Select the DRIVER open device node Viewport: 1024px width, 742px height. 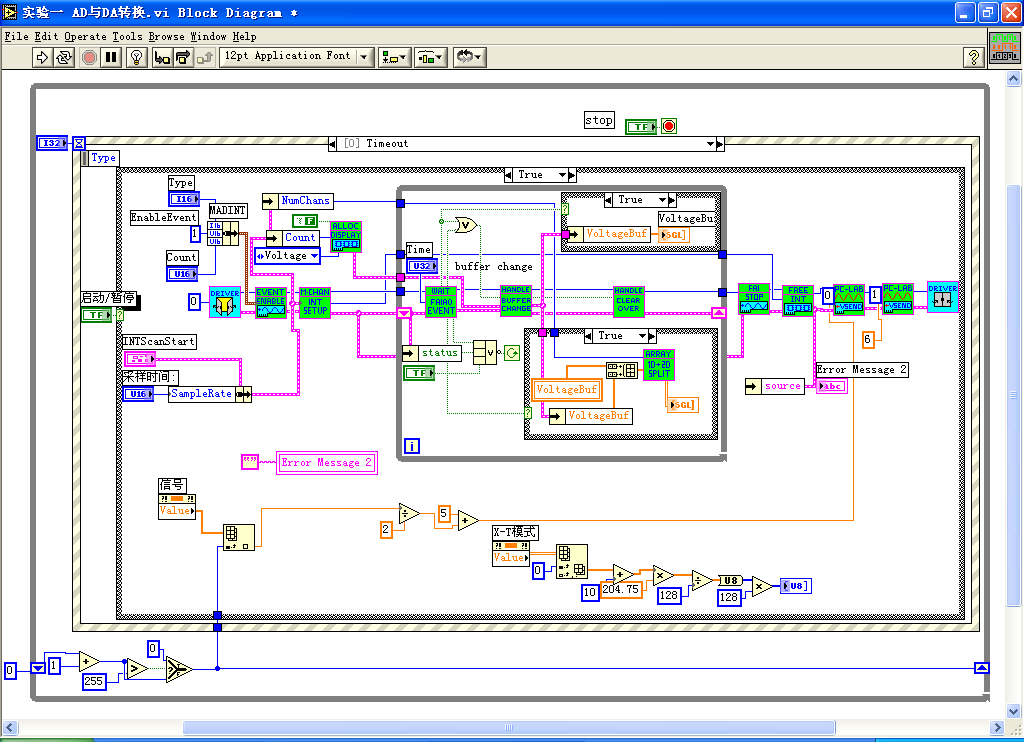tap(224, 302)
